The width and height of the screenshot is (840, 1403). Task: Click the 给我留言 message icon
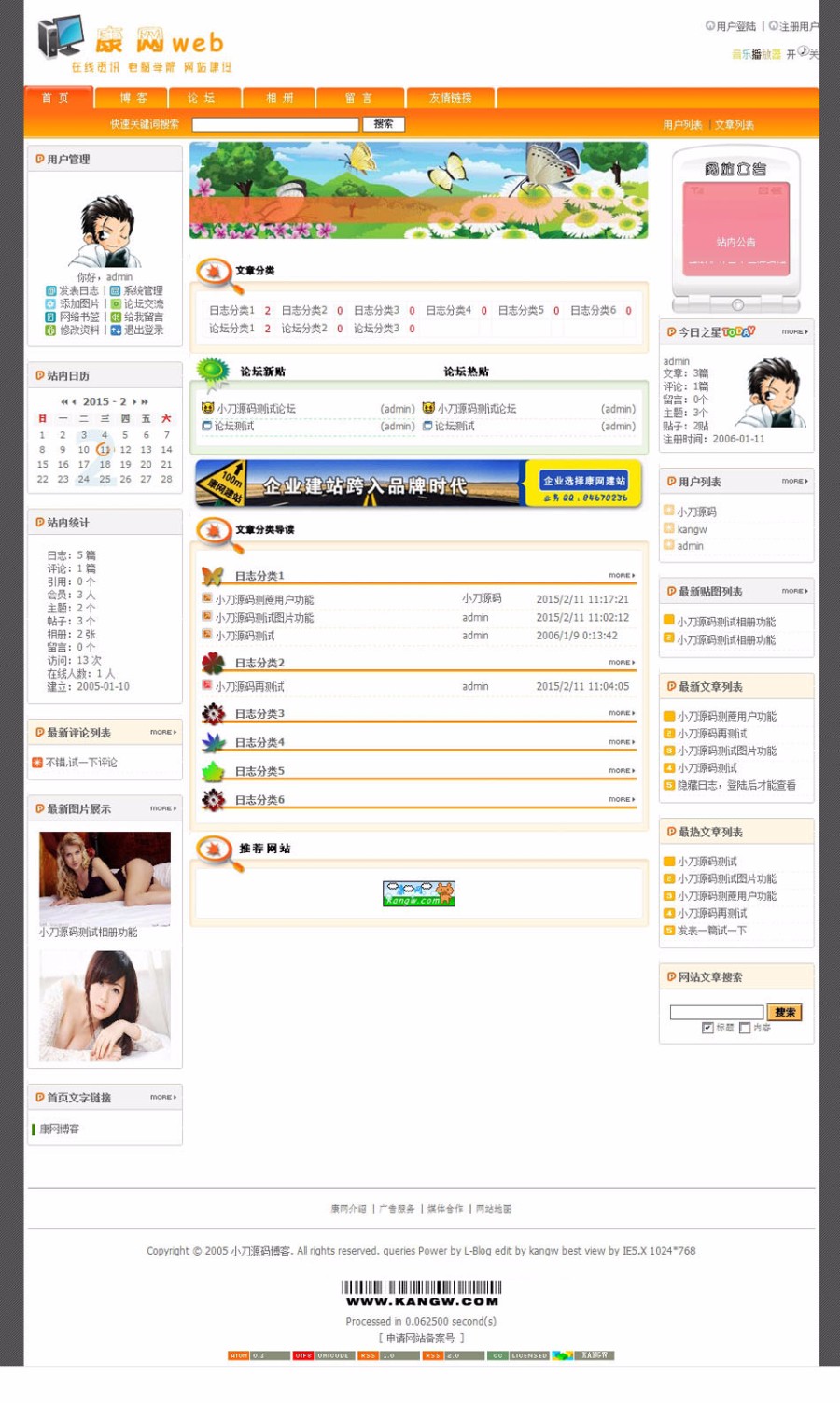point(114,316)
